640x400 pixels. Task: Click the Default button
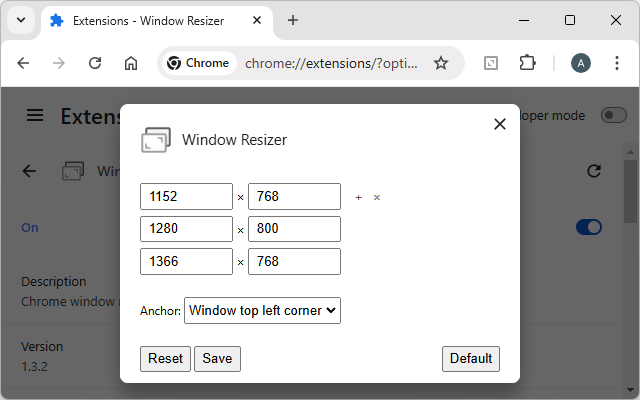pos(471,359)
